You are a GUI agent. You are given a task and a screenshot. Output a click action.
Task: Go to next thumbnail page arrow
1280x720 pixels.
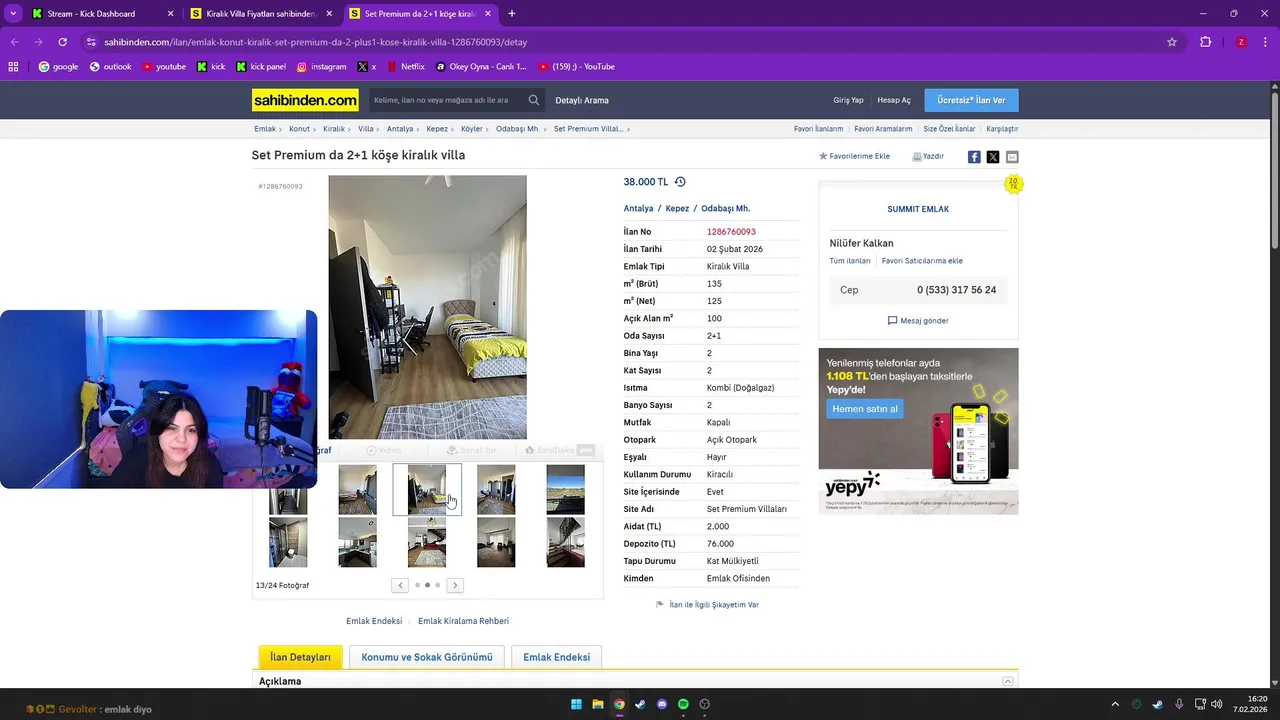coord(455,586)
